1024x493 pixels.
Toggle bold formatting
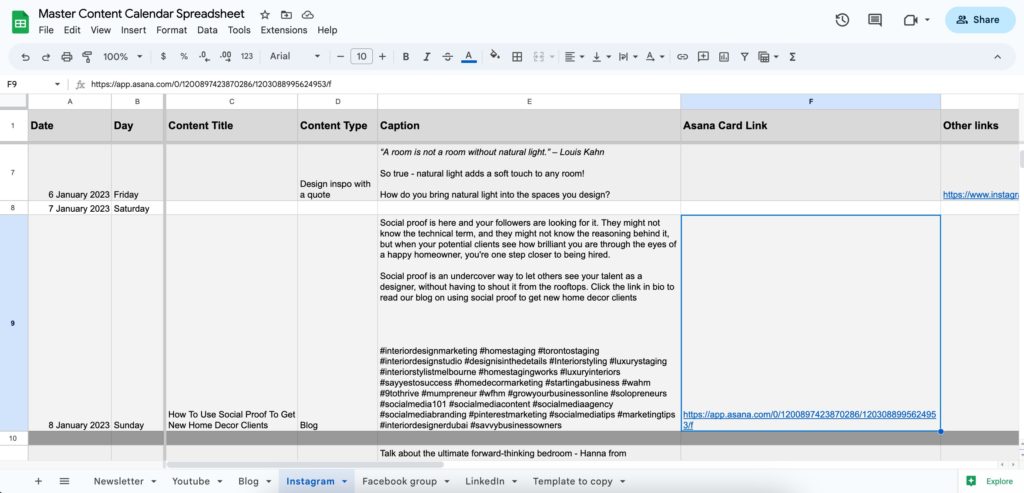pos(406,57)
